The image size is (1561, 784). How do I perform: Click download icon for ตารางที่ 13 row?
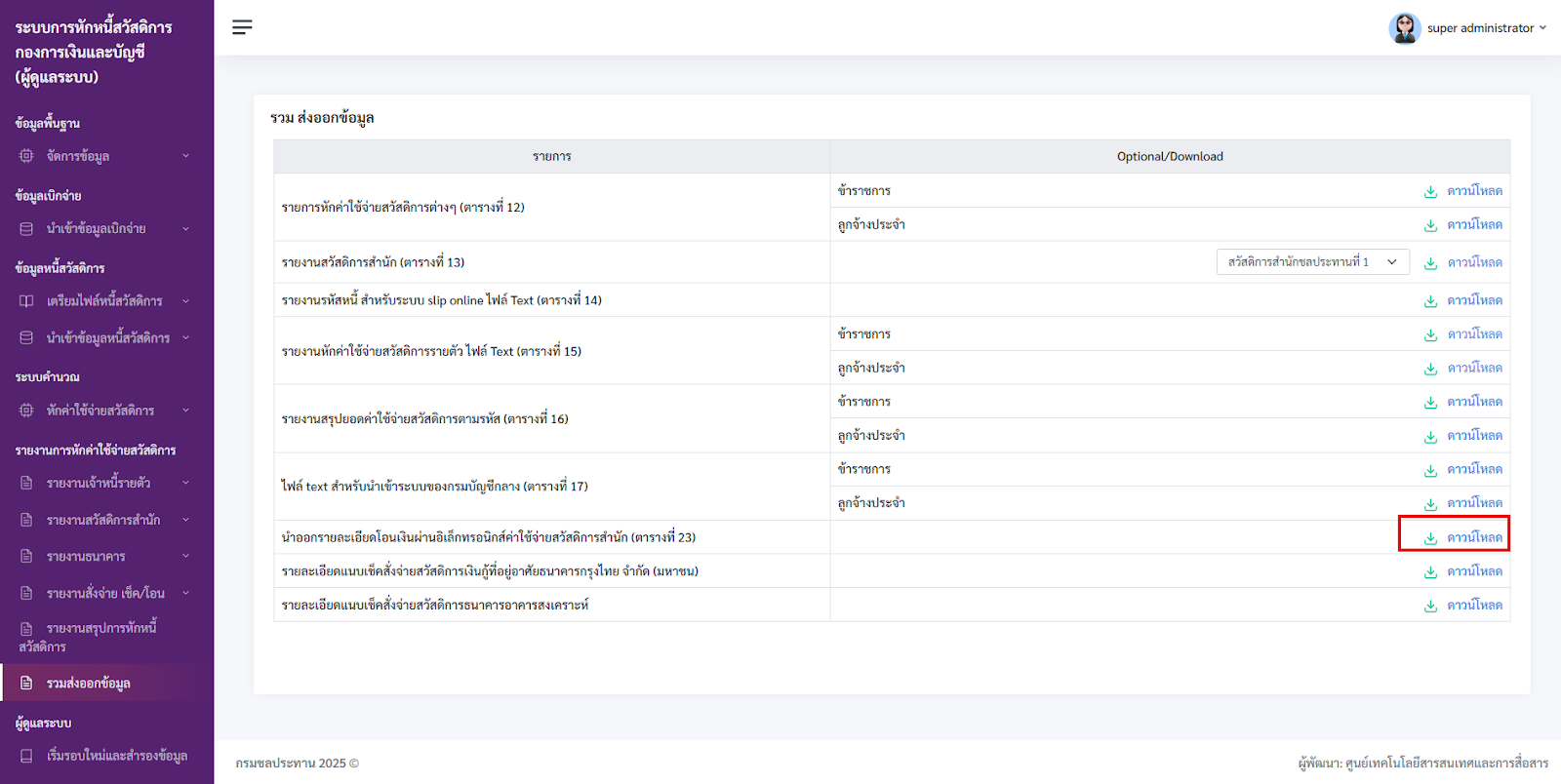coord(1430,263)
